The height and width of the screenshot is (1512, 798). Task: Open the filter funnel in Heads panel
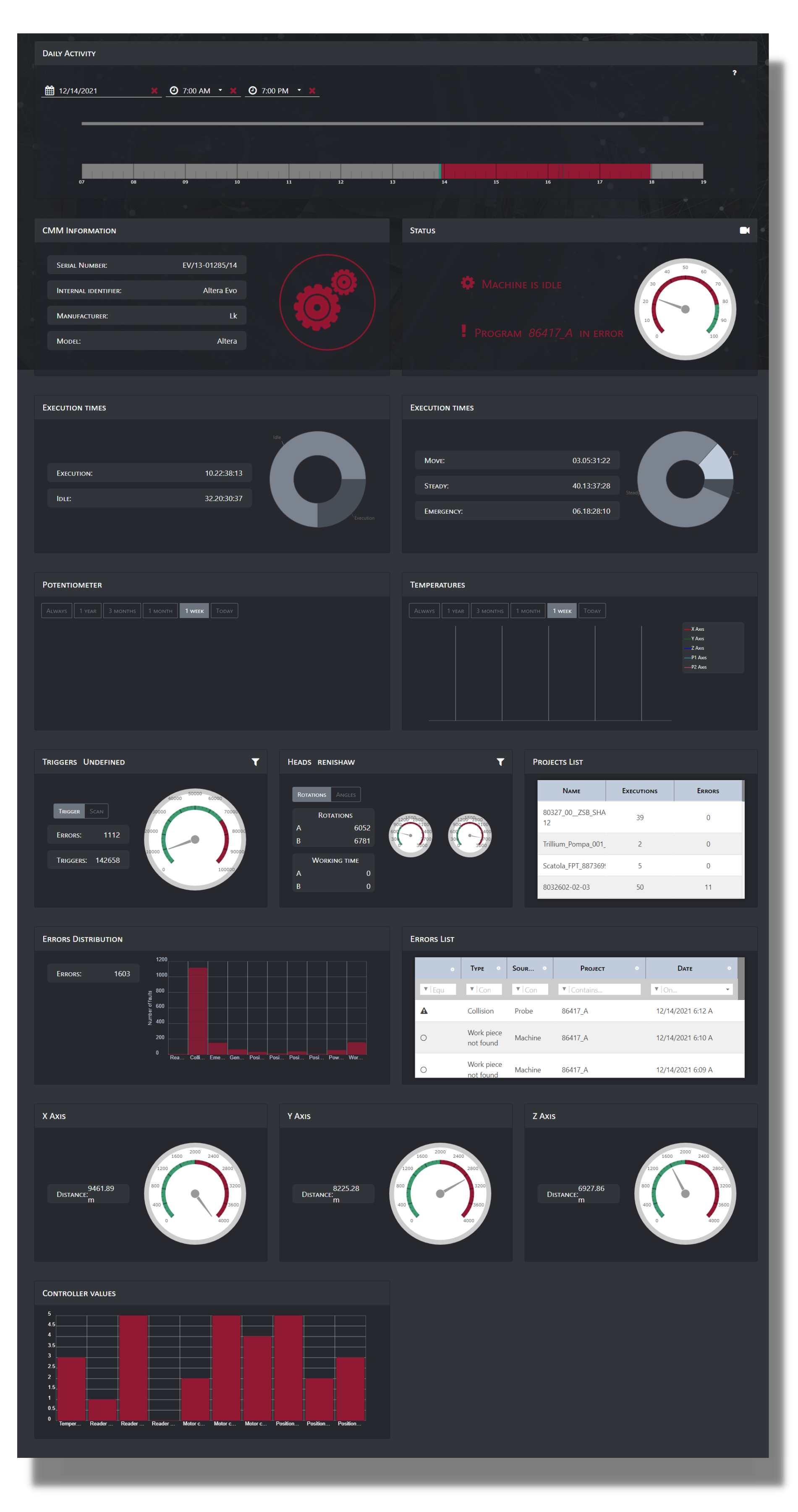coord(500,762)
